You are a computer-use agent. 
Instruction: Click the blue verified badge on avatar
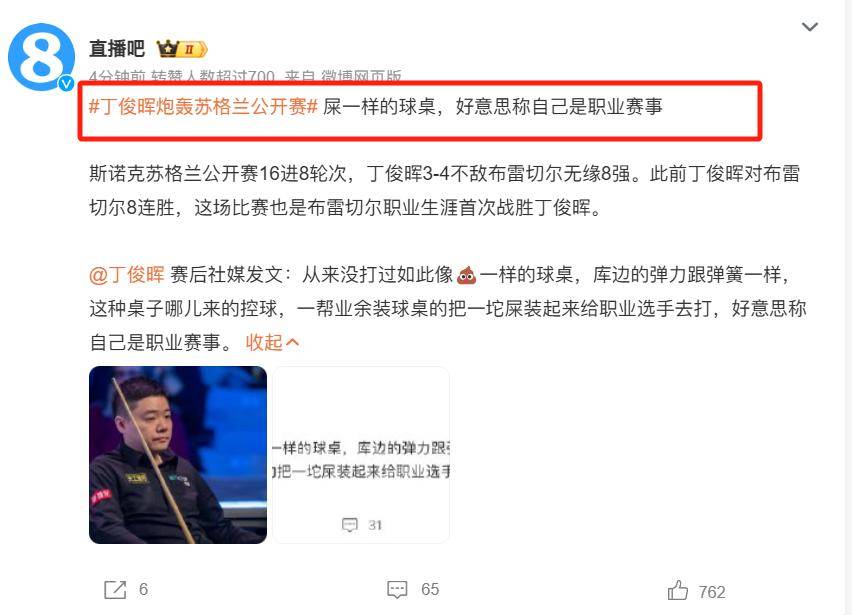point(66,83)
